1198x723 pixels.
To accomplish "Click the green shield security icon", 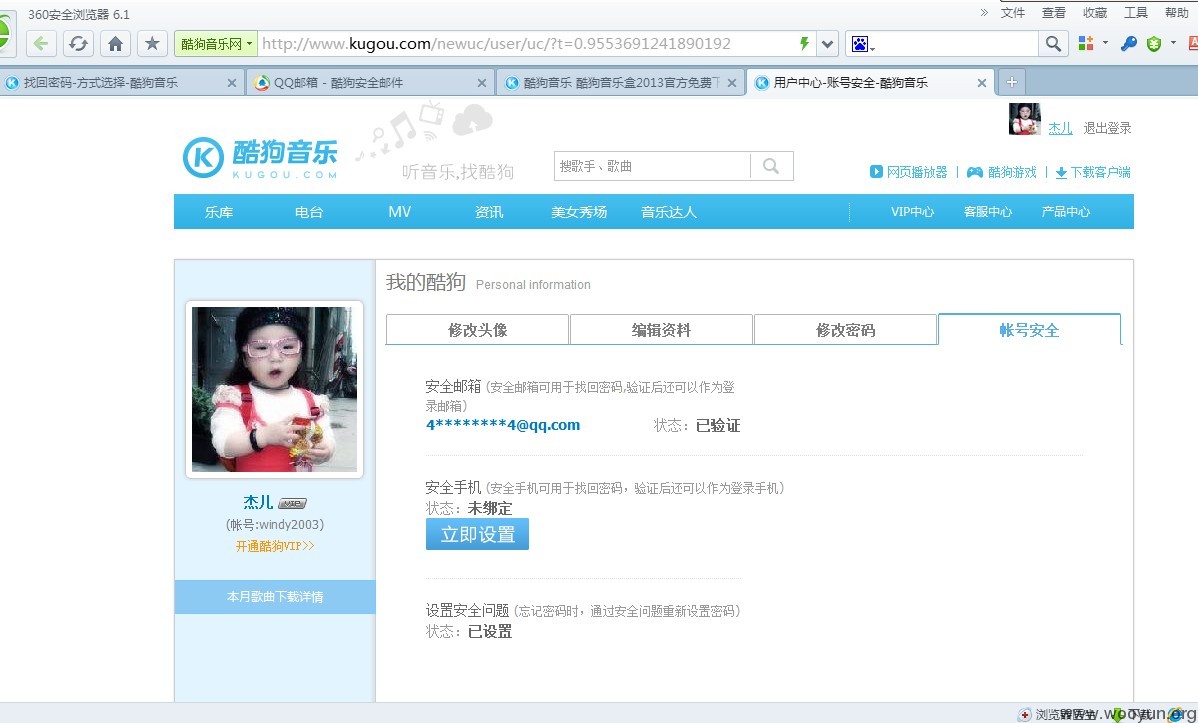I will click(x=1154, y=44).
